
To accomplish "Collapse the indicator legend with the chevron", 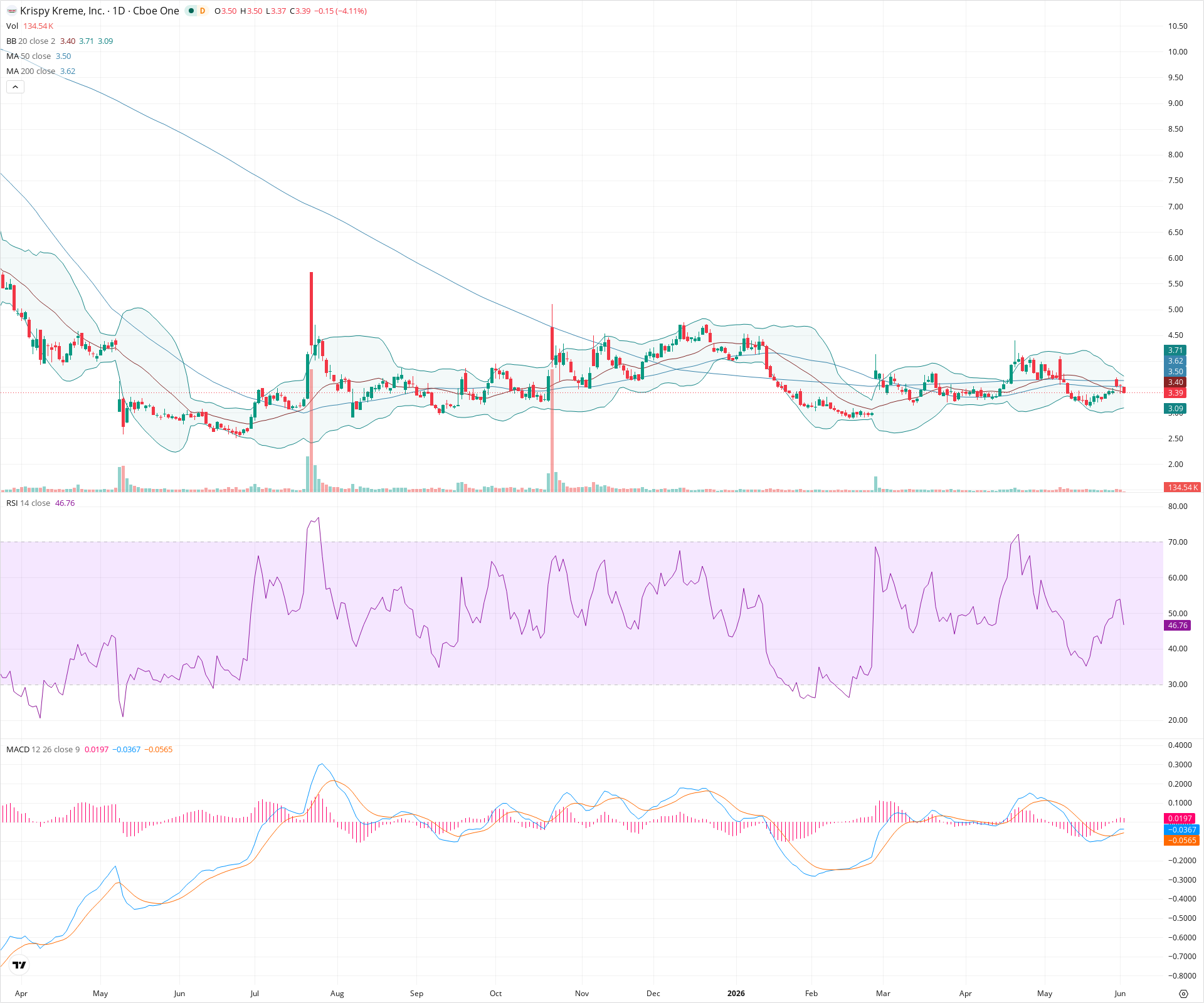I will tap(15, 87).
